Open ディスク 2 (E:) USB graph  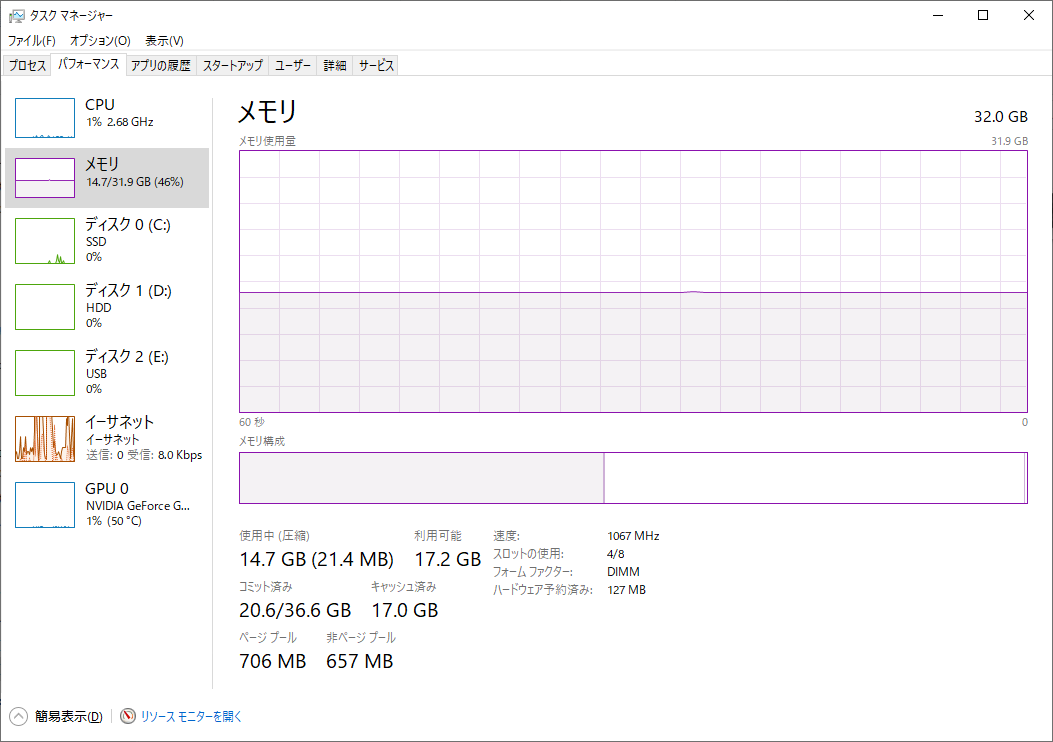click(x=45, y=374)
